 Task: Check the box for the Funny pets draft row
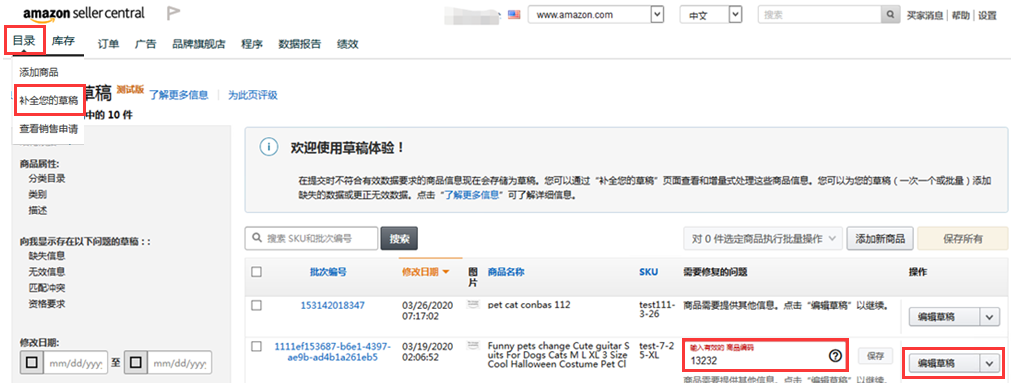click(x=257, y=346)
